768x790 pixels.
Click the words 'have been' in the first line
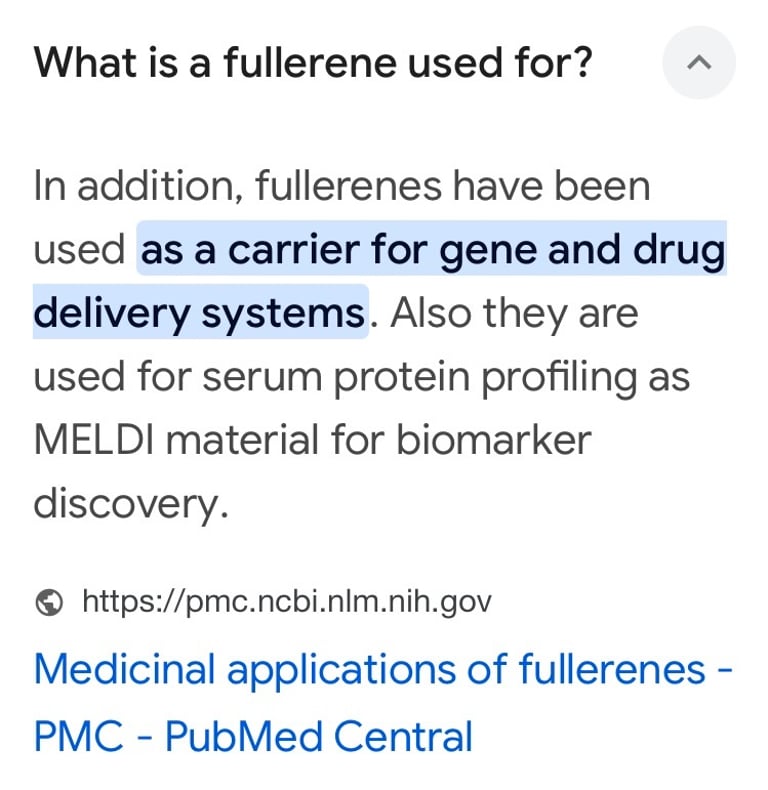click(552, 185)
